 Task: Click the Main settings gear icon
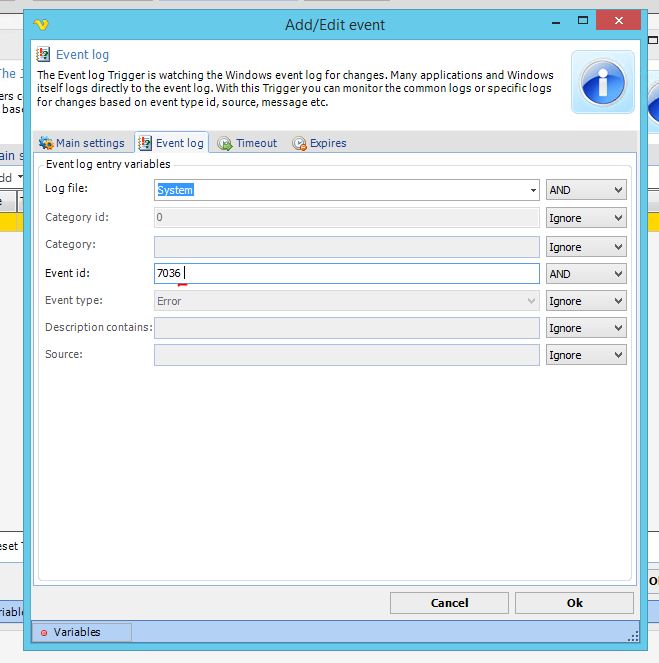pos(46,143)
